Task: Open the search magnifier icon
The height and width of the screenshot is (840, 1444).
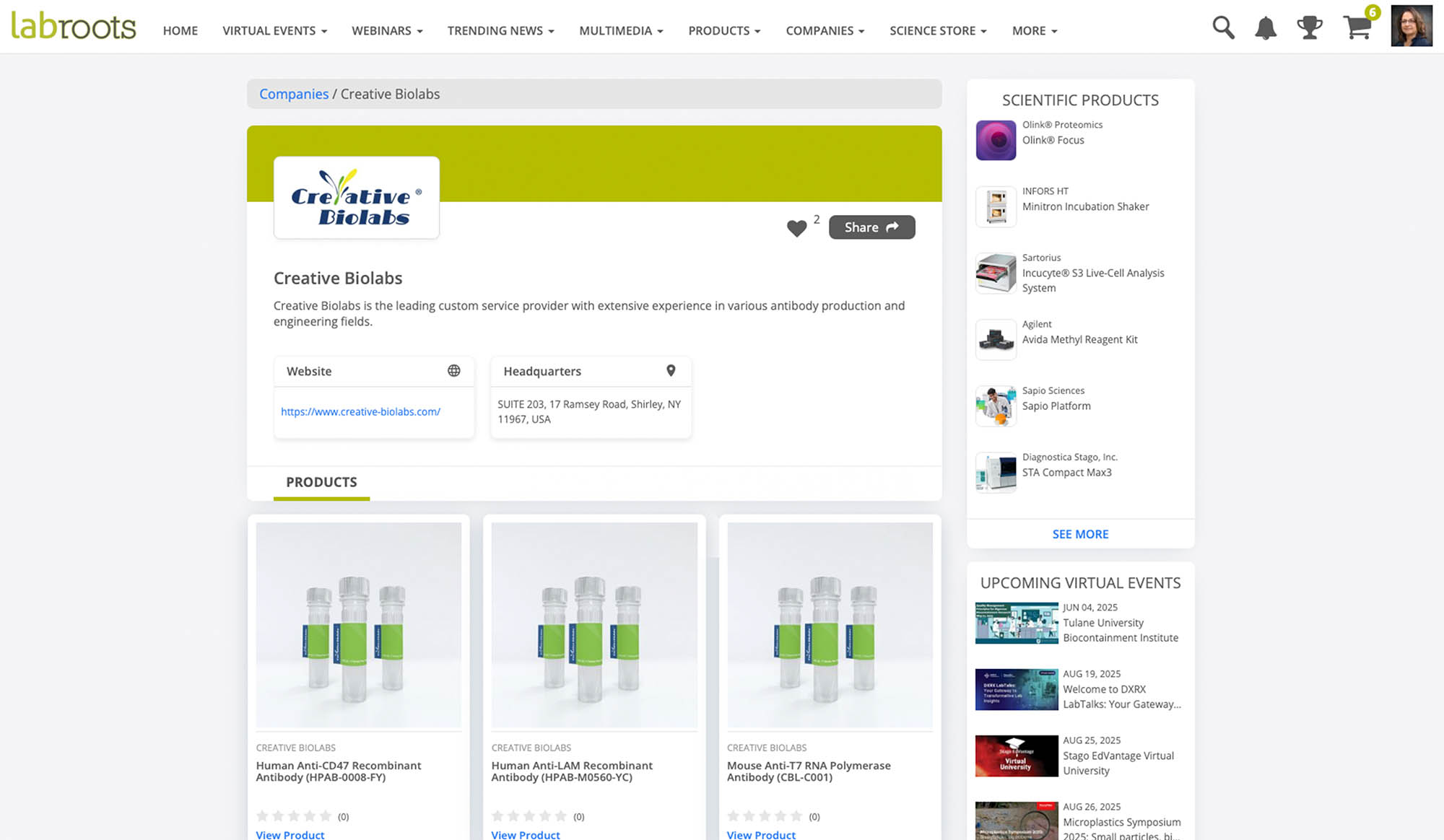Action: [x=1223, y=28]
